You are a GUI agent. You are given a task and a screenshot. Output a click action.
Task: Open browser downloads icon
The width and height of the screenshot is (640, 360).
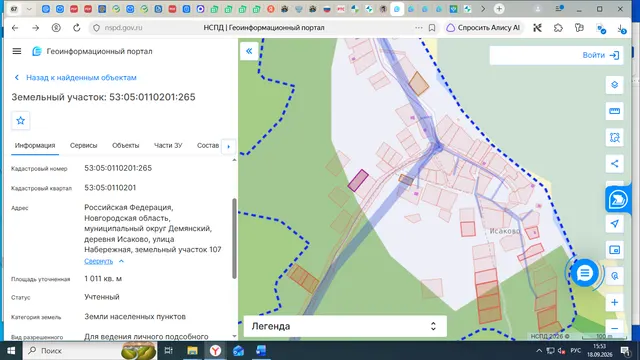(621, 28)
